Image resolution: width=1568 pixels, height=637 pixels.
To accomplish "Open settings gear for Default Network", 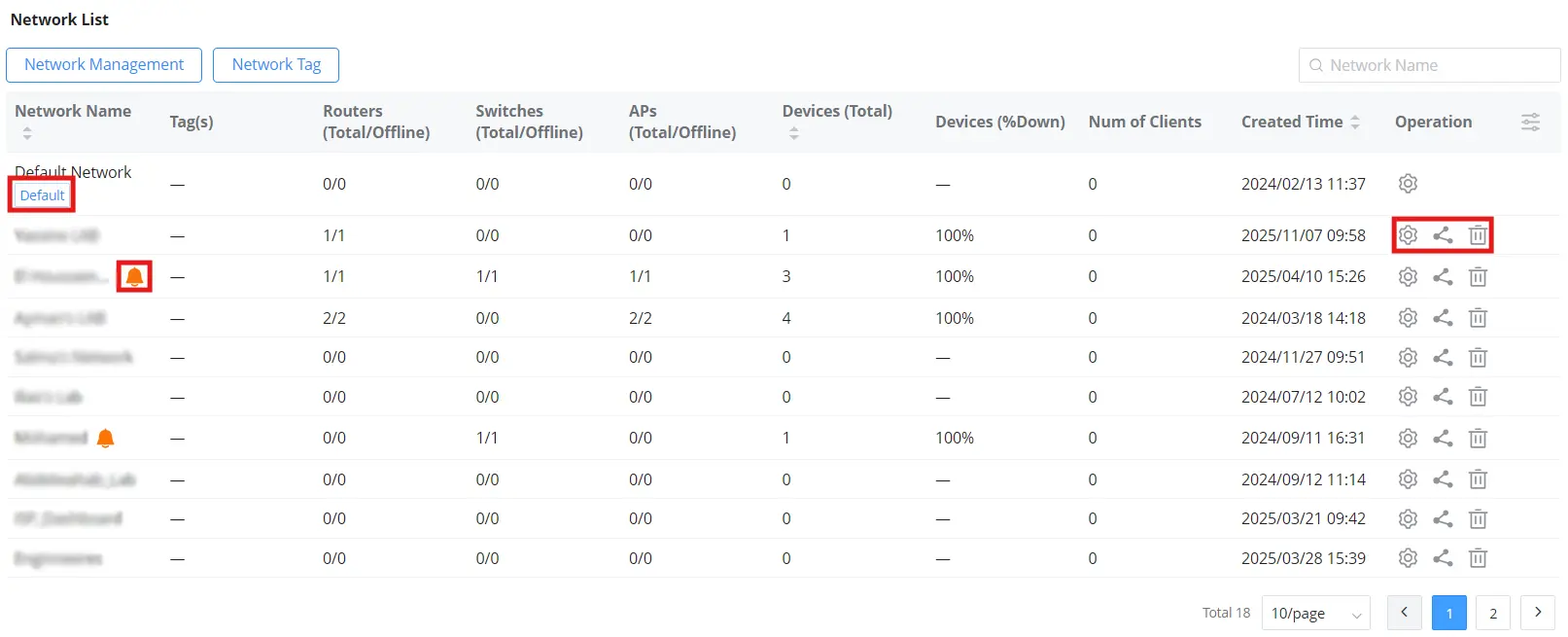I will pyautogui.click(x=1408, y=184).
